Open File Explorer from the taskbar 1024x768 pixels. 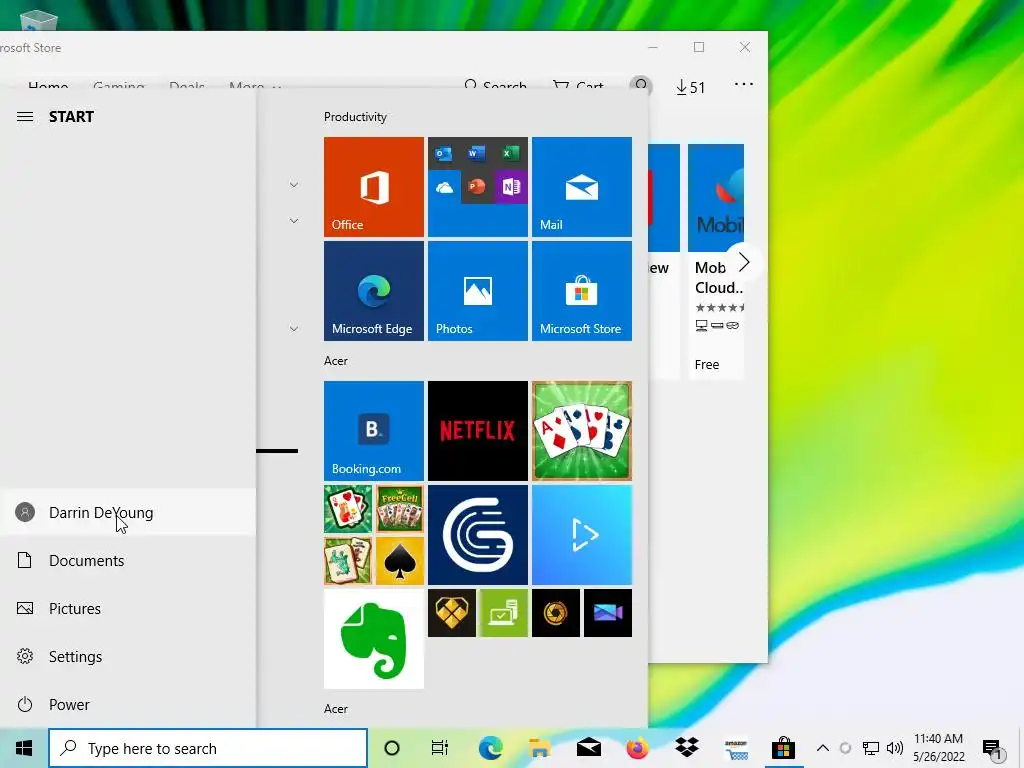click(x=539, y=748)
